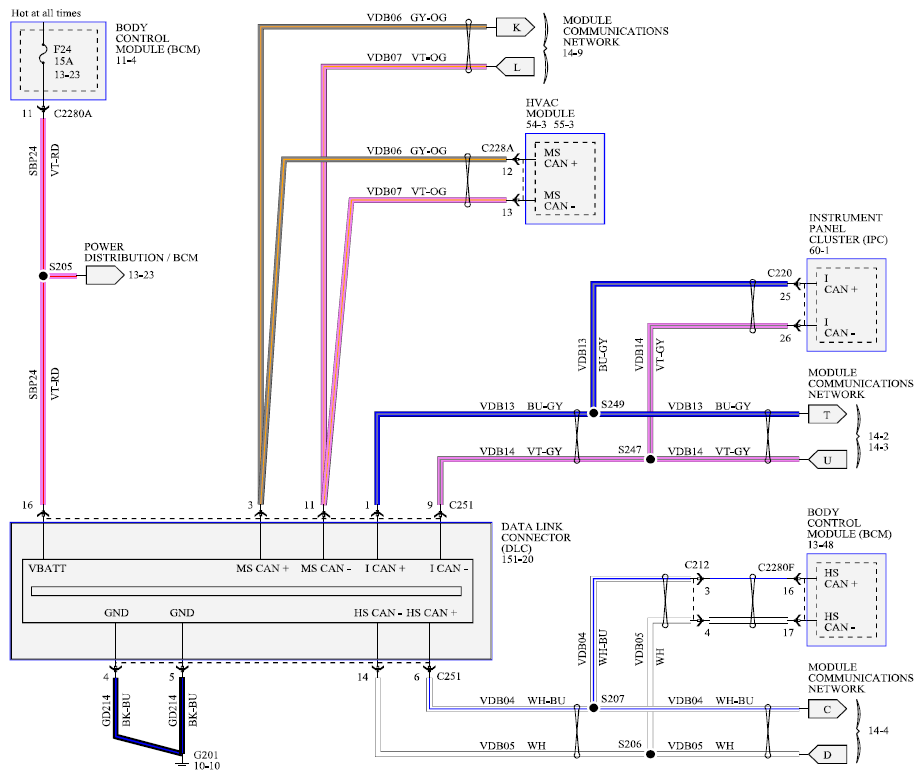Click the VBATT pin label in the DLC

pos(47,568)
